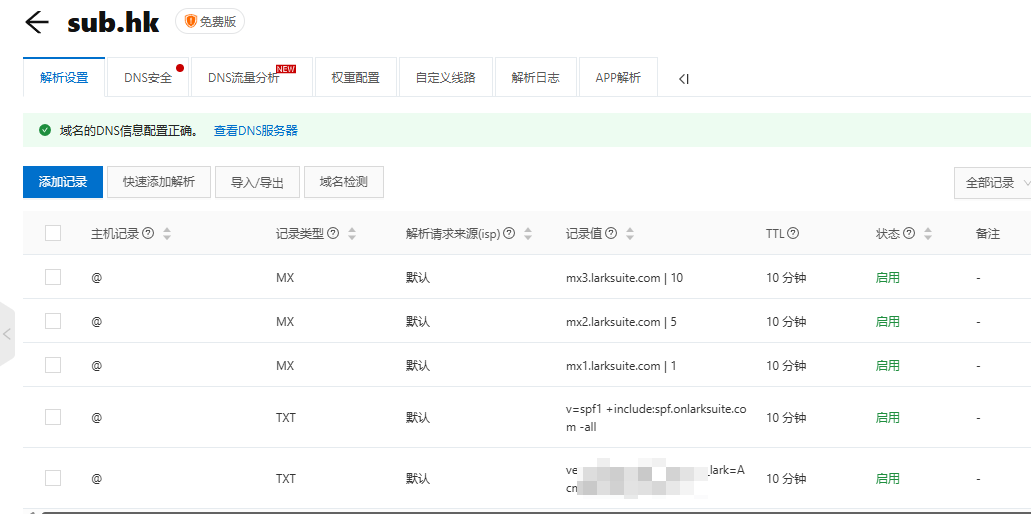This screenshot has width=1031, height=514.
Task: Click the mx2.larksuite.com | 5 value
Action: [x=621, y=322]
